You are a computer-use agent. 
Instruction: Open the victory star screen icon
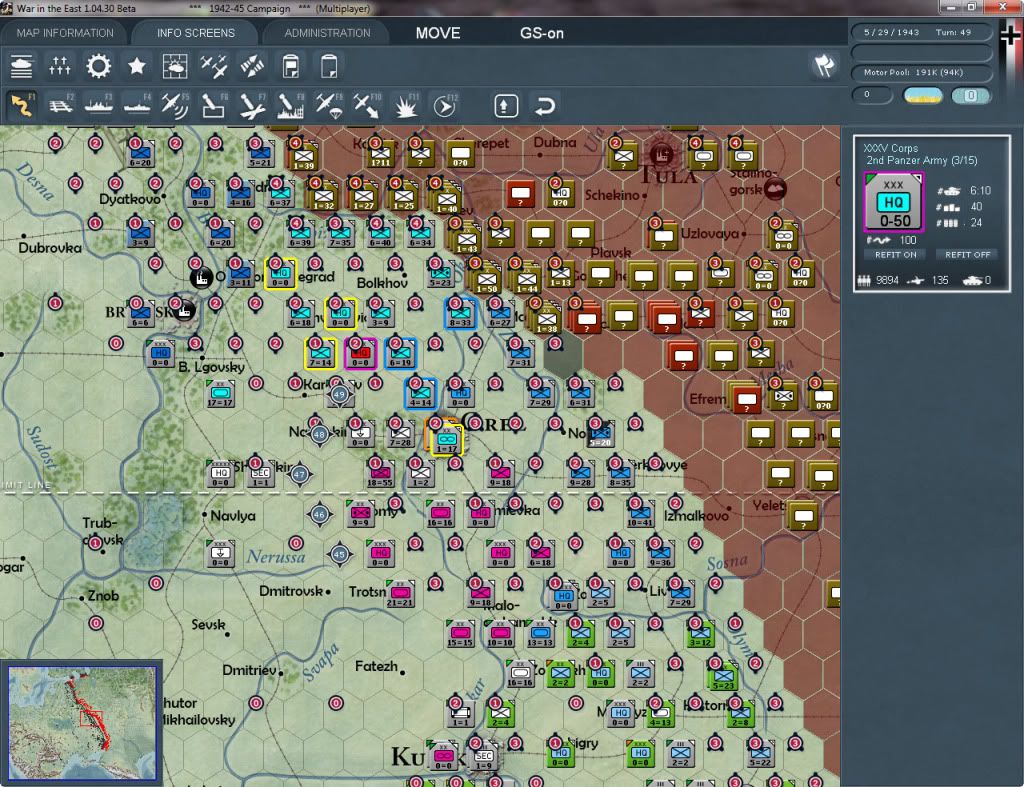[x=136, y=67]
